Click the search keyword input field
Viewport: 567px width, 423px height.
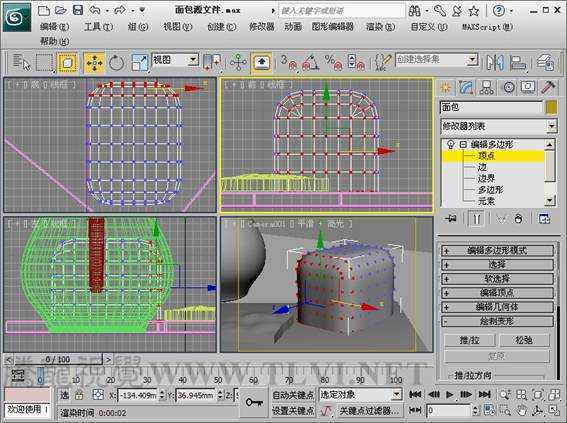point(342,10)
